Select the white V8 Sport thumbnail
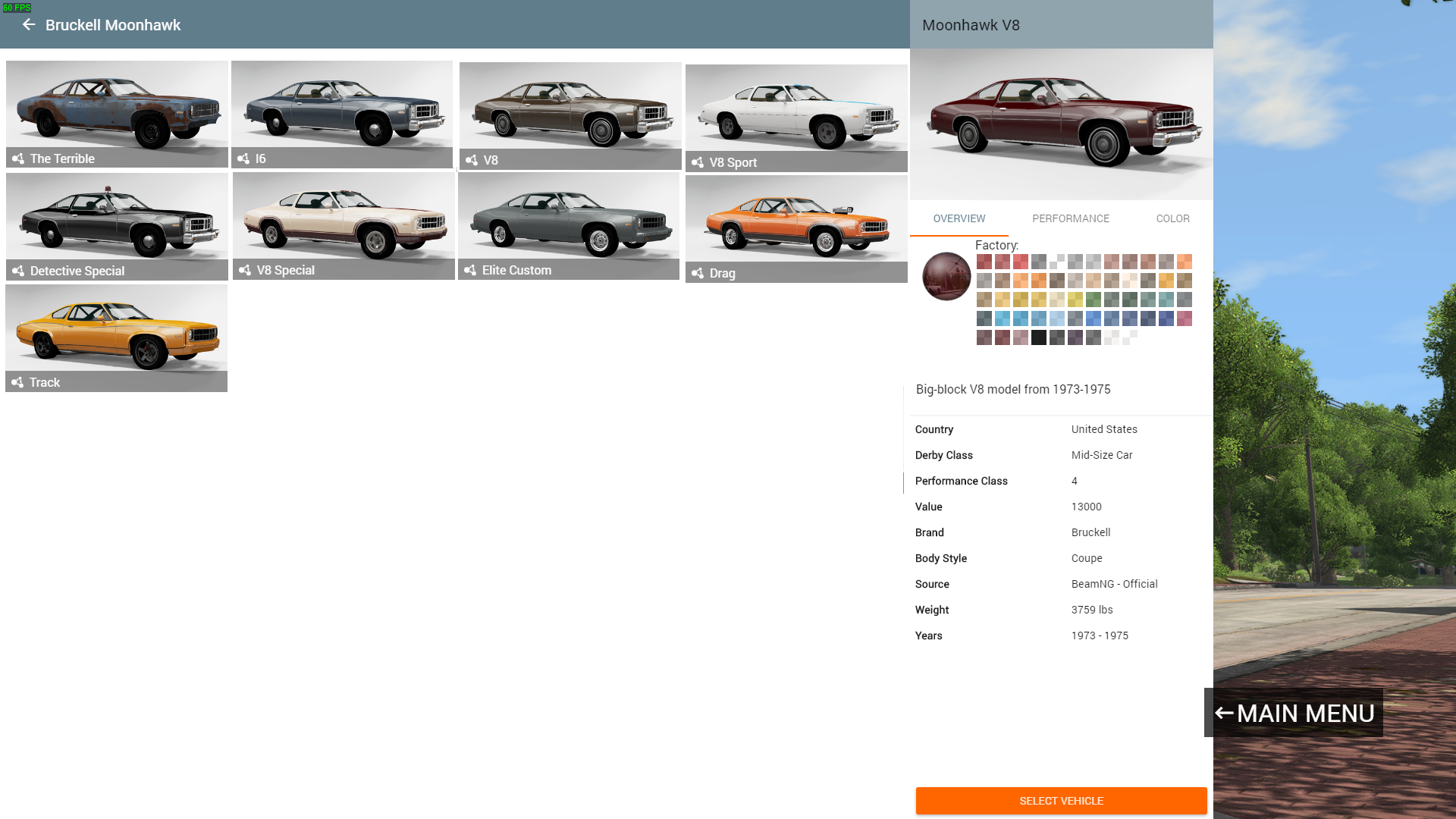The width and height of the screenshot is (1456, 819). coord(796,118)
